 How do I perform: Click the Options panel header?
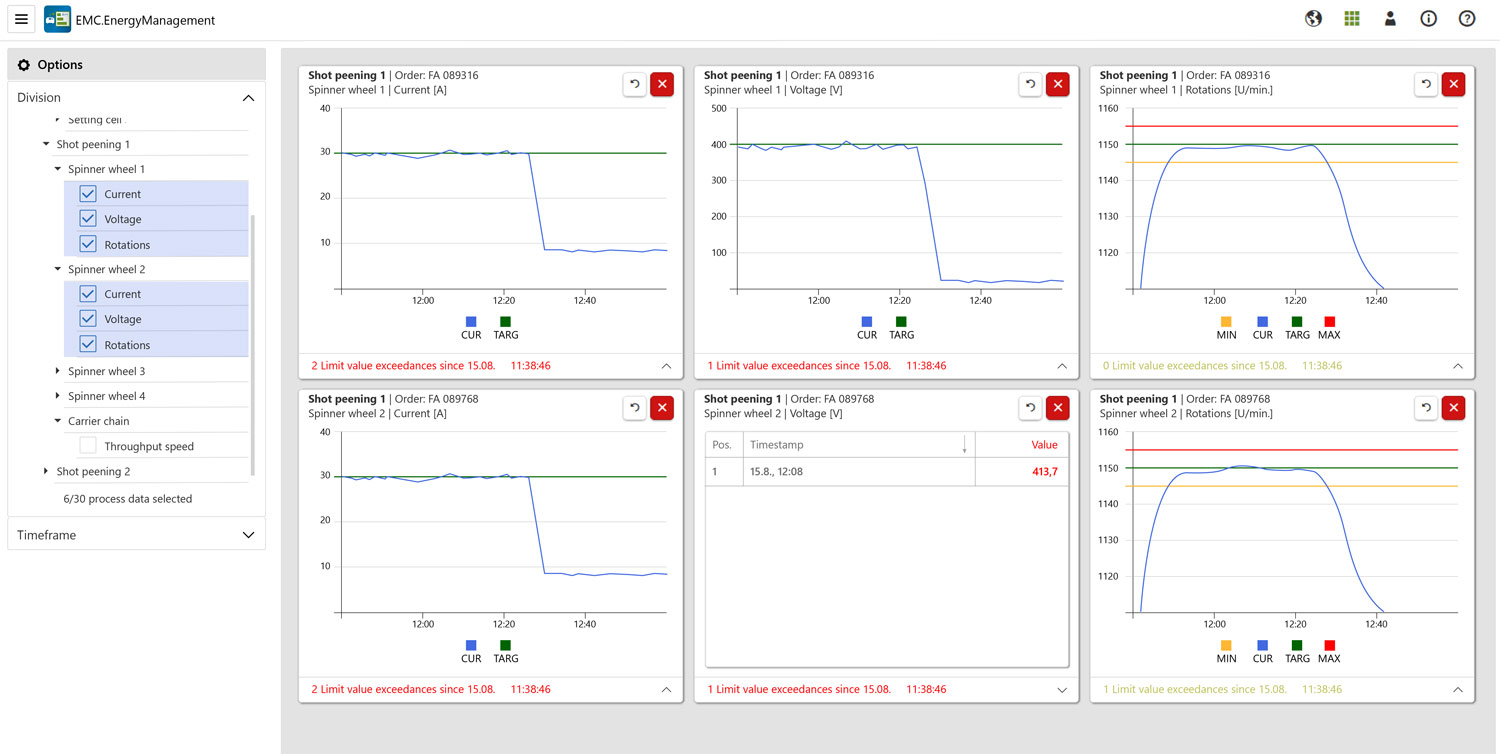[x=136, y=64]
